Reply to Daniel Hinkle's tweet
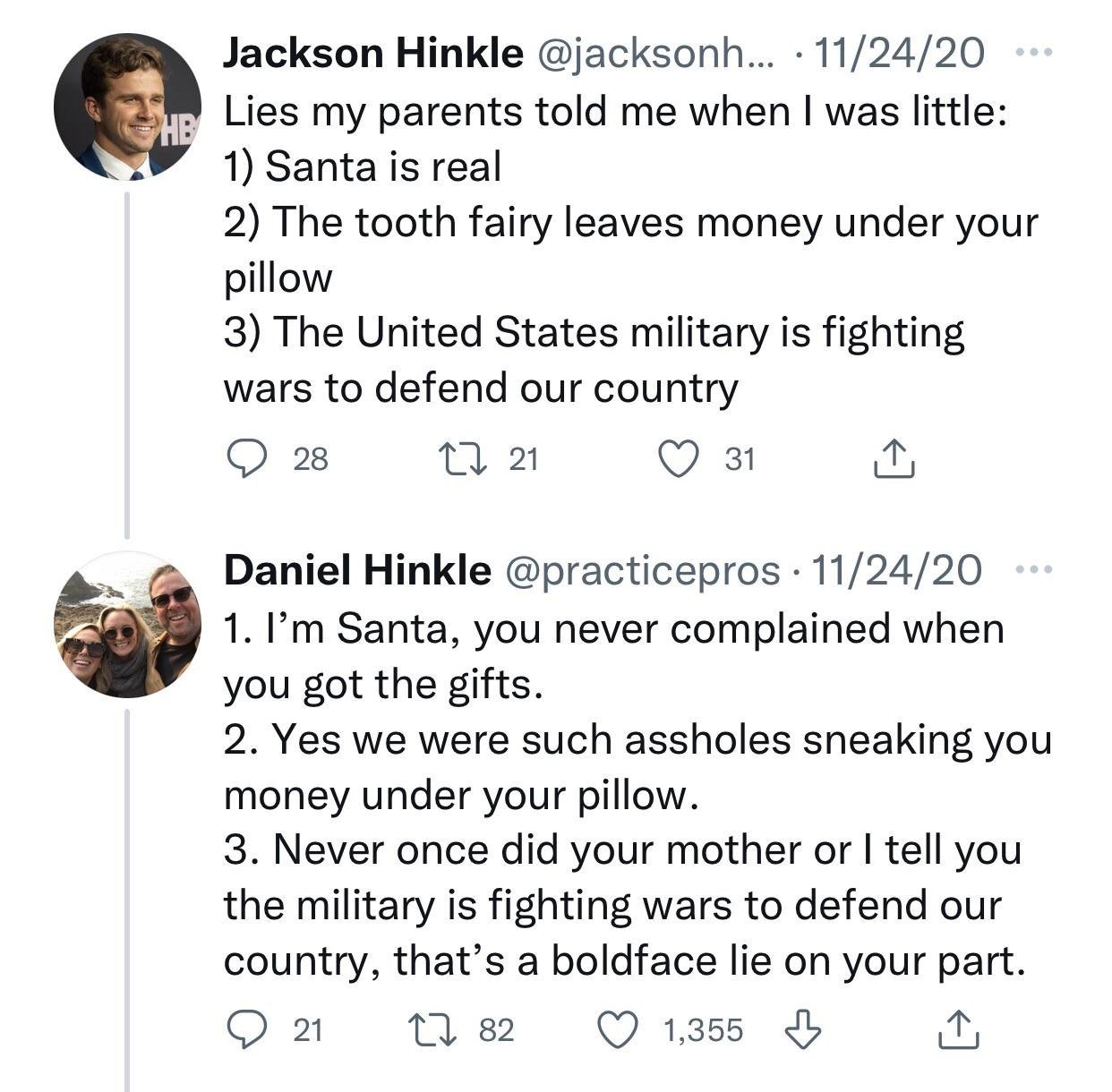 [243, 1029]
